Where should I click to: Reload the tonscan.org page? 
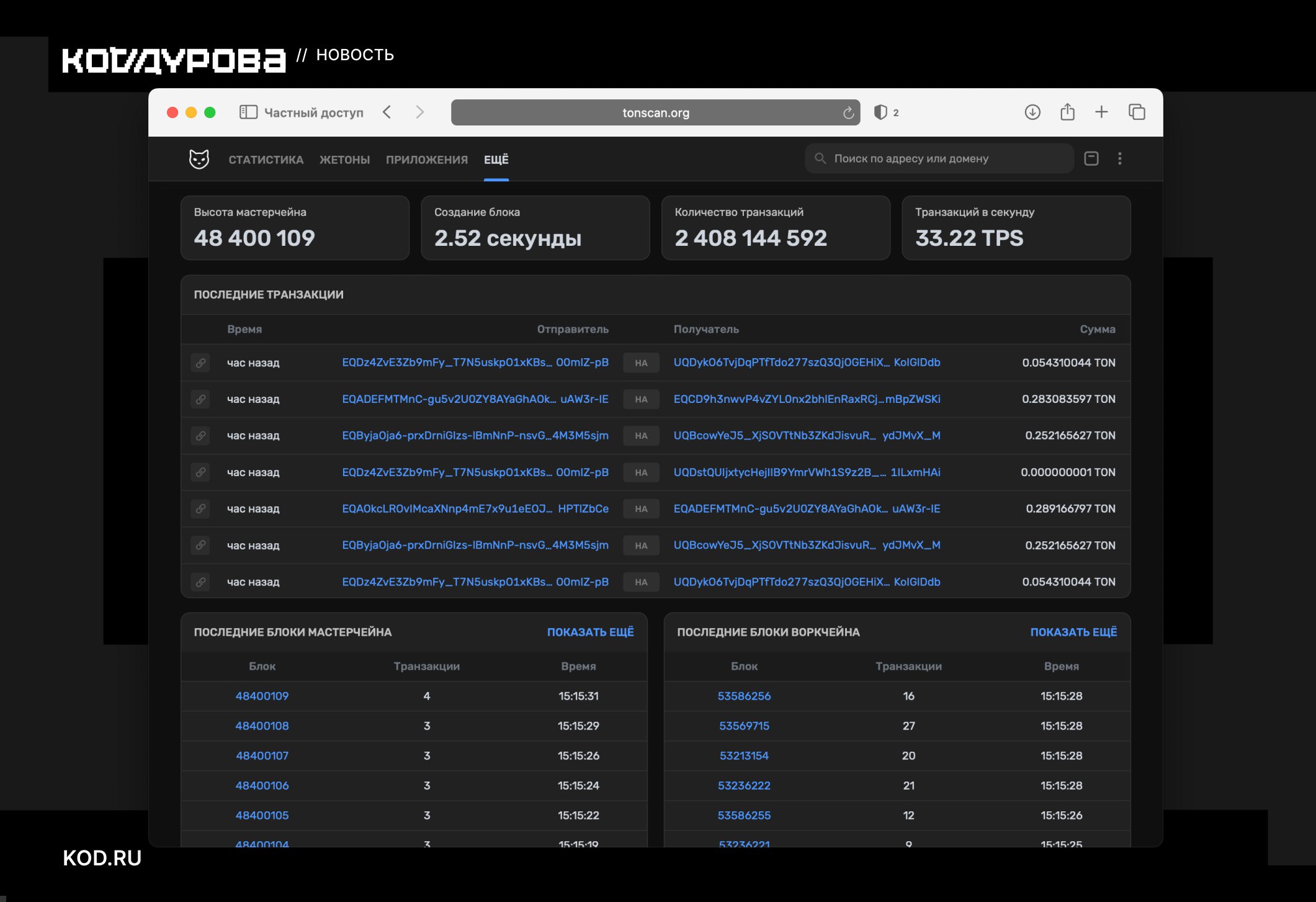(848, 112)
